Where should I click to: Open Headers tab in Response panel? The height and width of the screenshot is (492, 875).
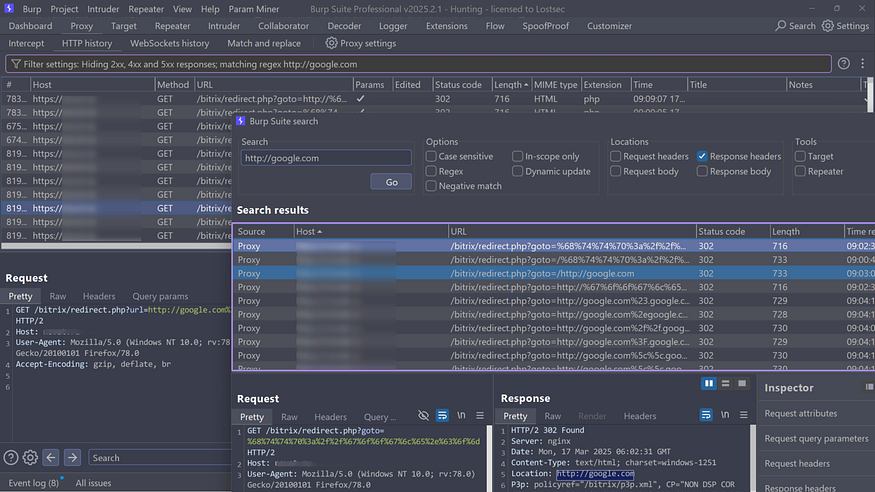pos(640,416)
